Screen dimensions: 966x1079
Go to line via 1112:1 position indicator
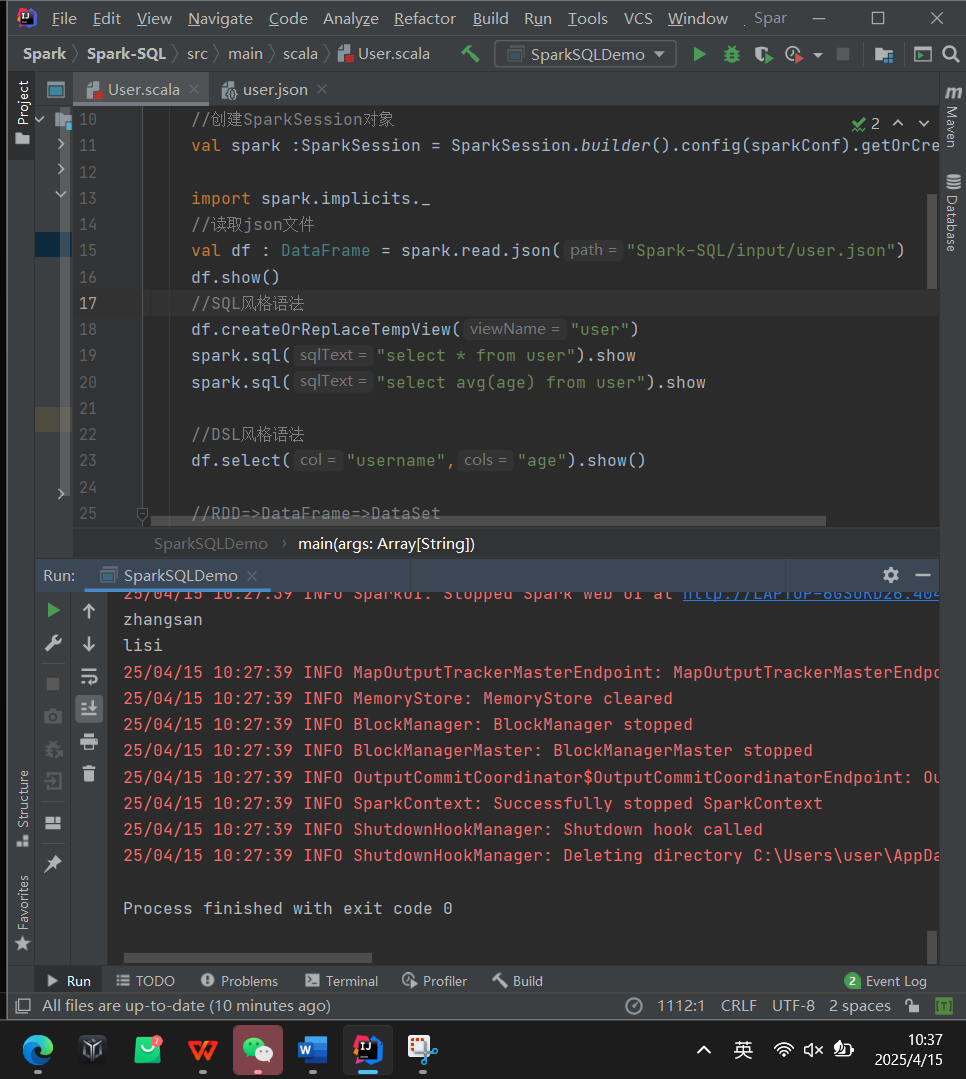coord(680,1005)
